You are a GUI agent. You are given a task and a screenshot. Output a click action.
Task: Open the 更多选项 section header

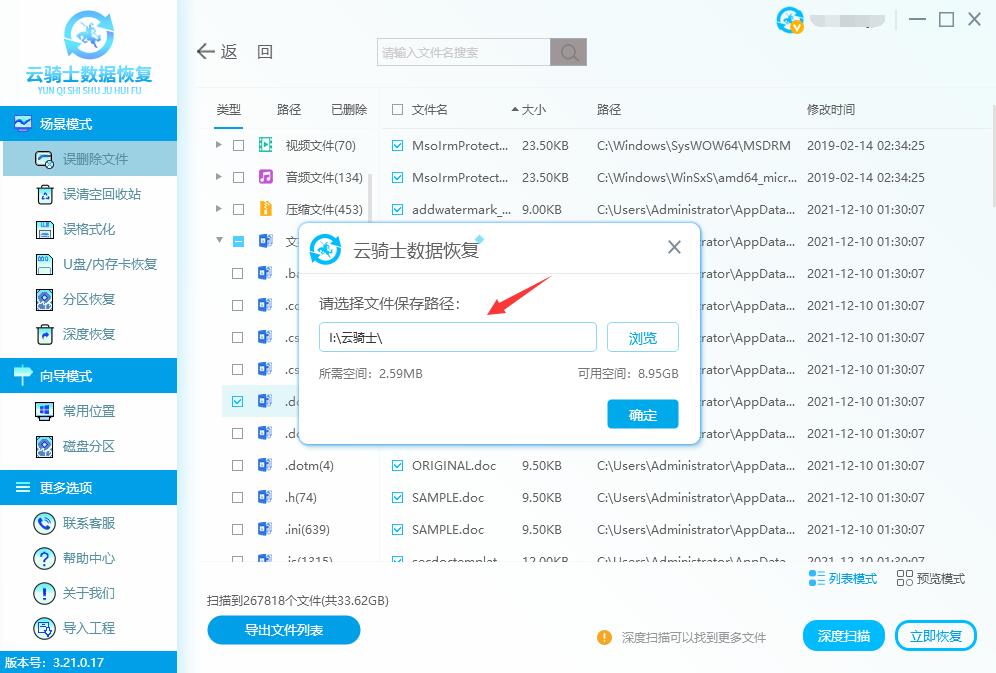click(88, 487)
